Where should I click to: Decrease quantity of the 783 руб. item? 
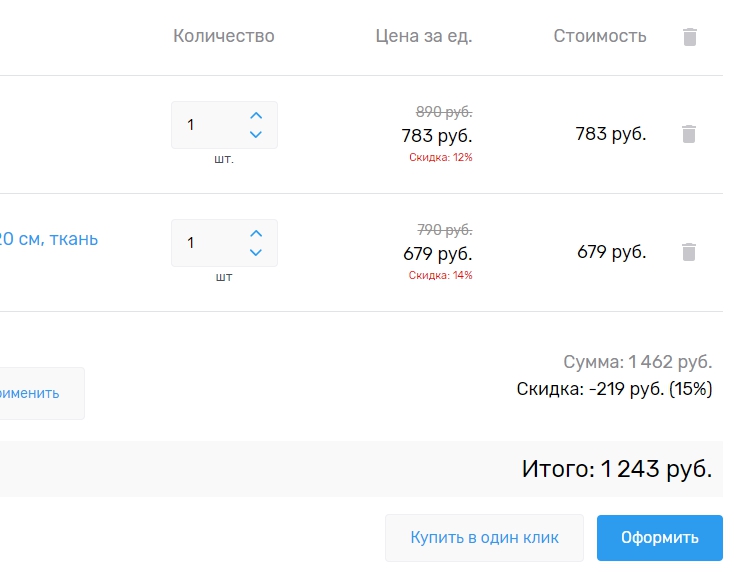click(256, 135)
